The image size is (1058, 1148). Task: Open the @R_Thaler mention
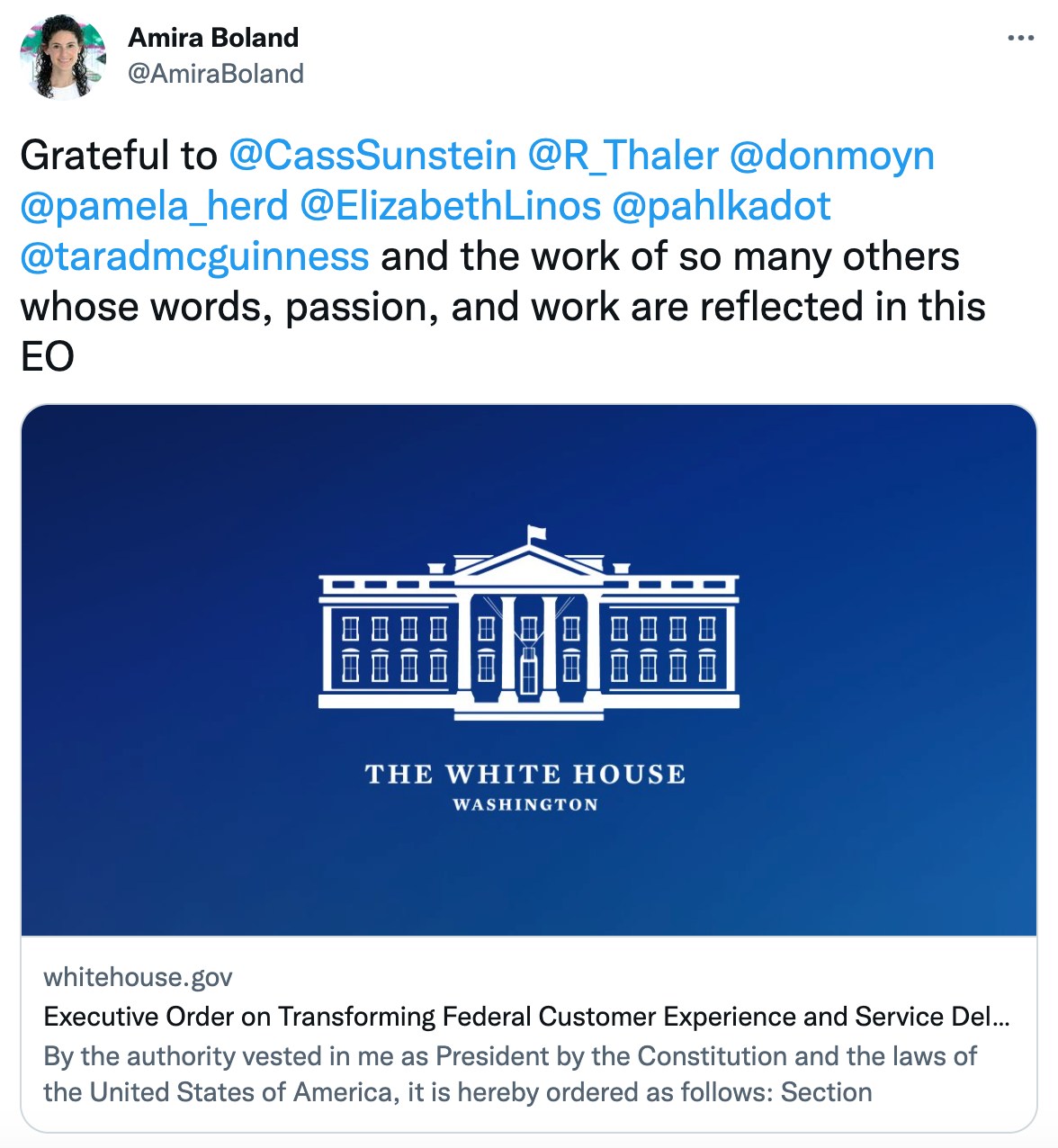click(624, 155)
